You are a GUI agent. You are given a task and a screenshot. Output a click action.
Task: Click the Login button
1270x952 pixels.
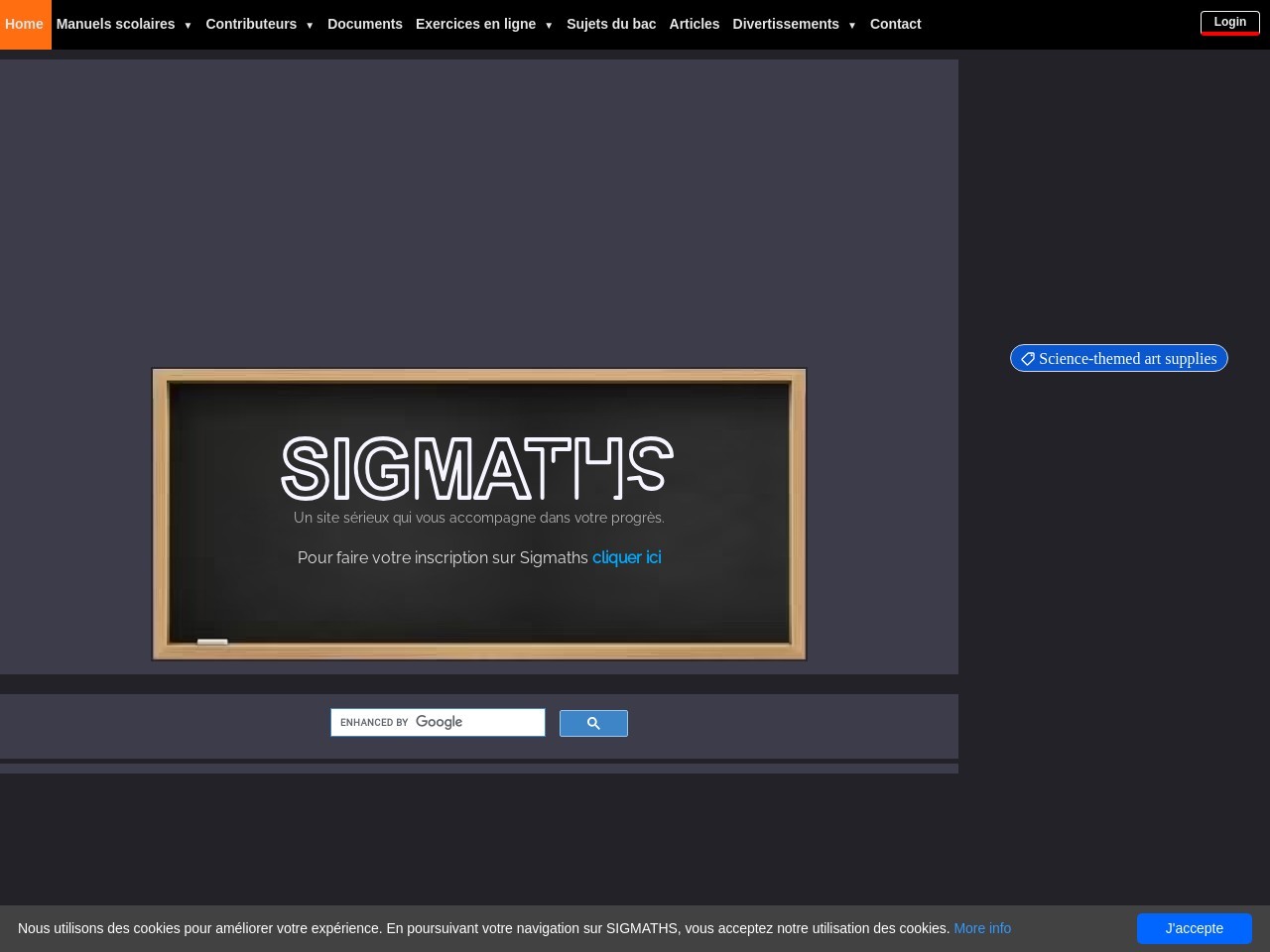point(1230,22)
